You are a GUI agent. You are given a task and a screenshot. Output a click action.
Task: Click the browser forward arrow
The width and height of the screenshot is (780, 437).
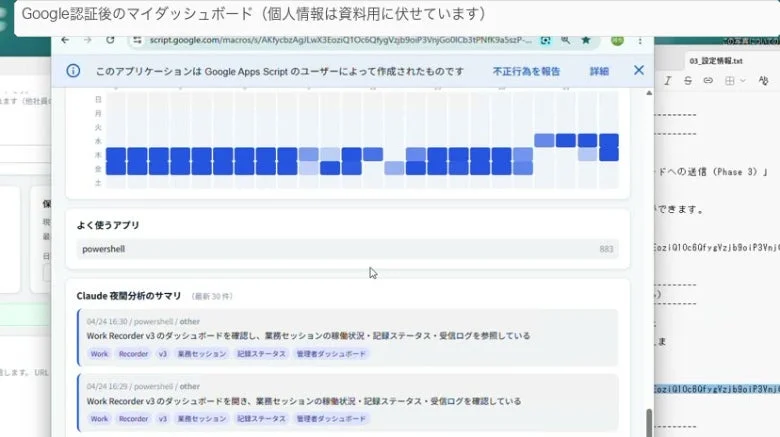[88, 40]
